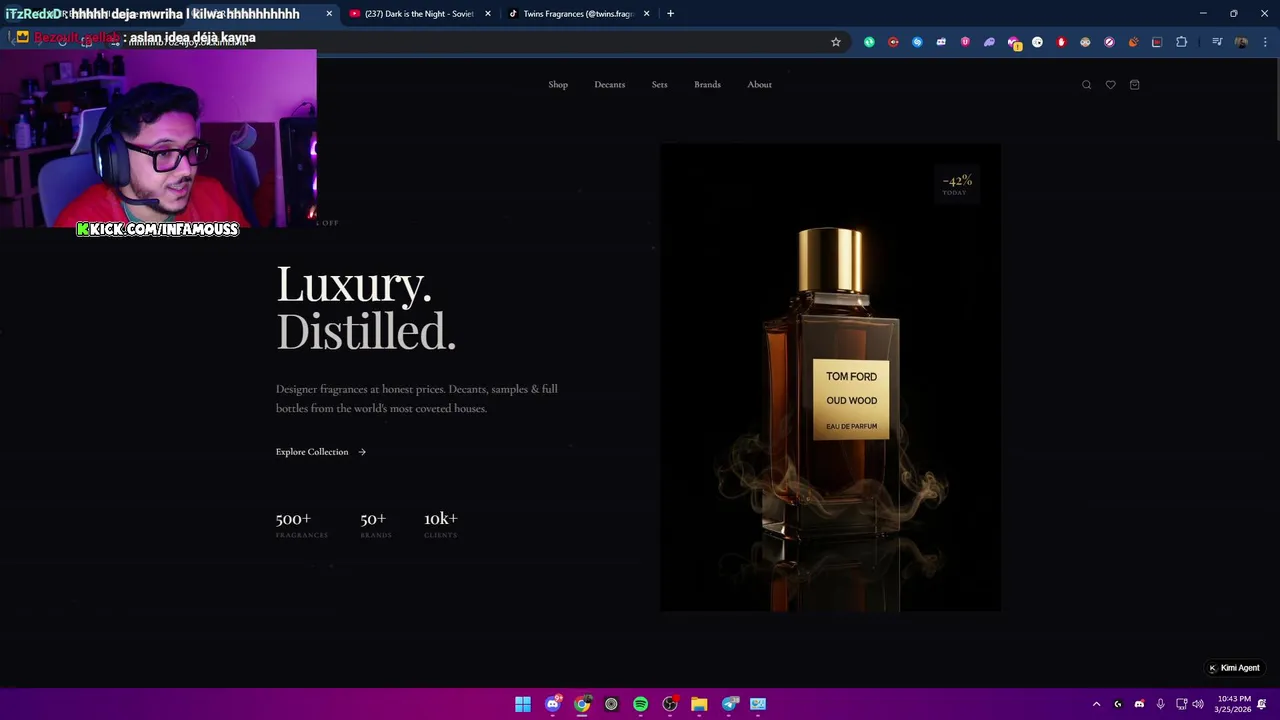This screenshot has width=1280, height=720.
Task: Click the 10k+ clients stat
Action: pos(441,525)
